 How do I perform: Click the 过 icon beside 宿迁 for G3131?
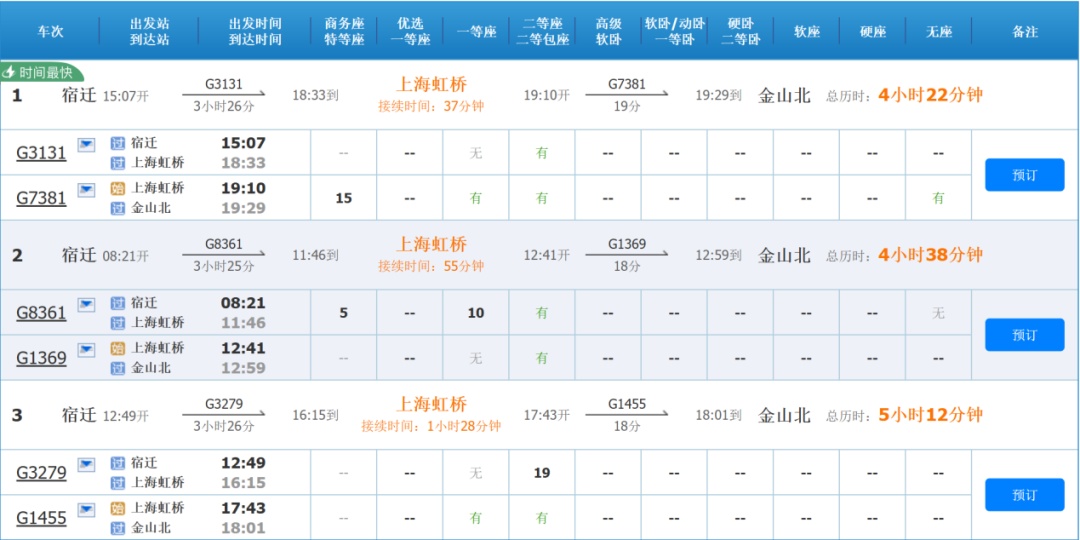(118, 143)
